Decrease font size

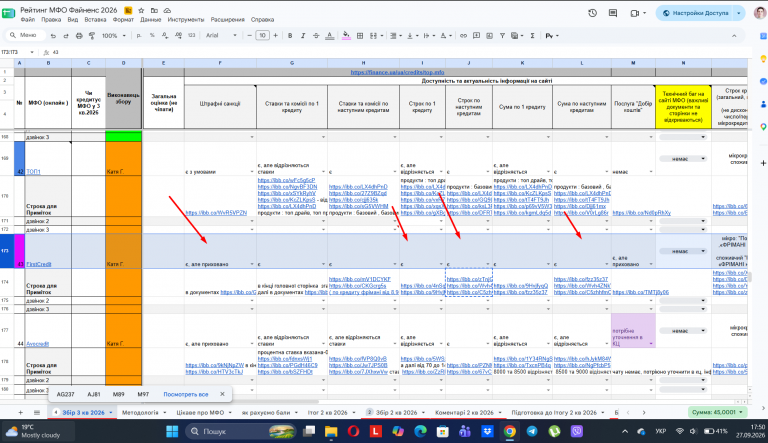click(x=250, y=36)
